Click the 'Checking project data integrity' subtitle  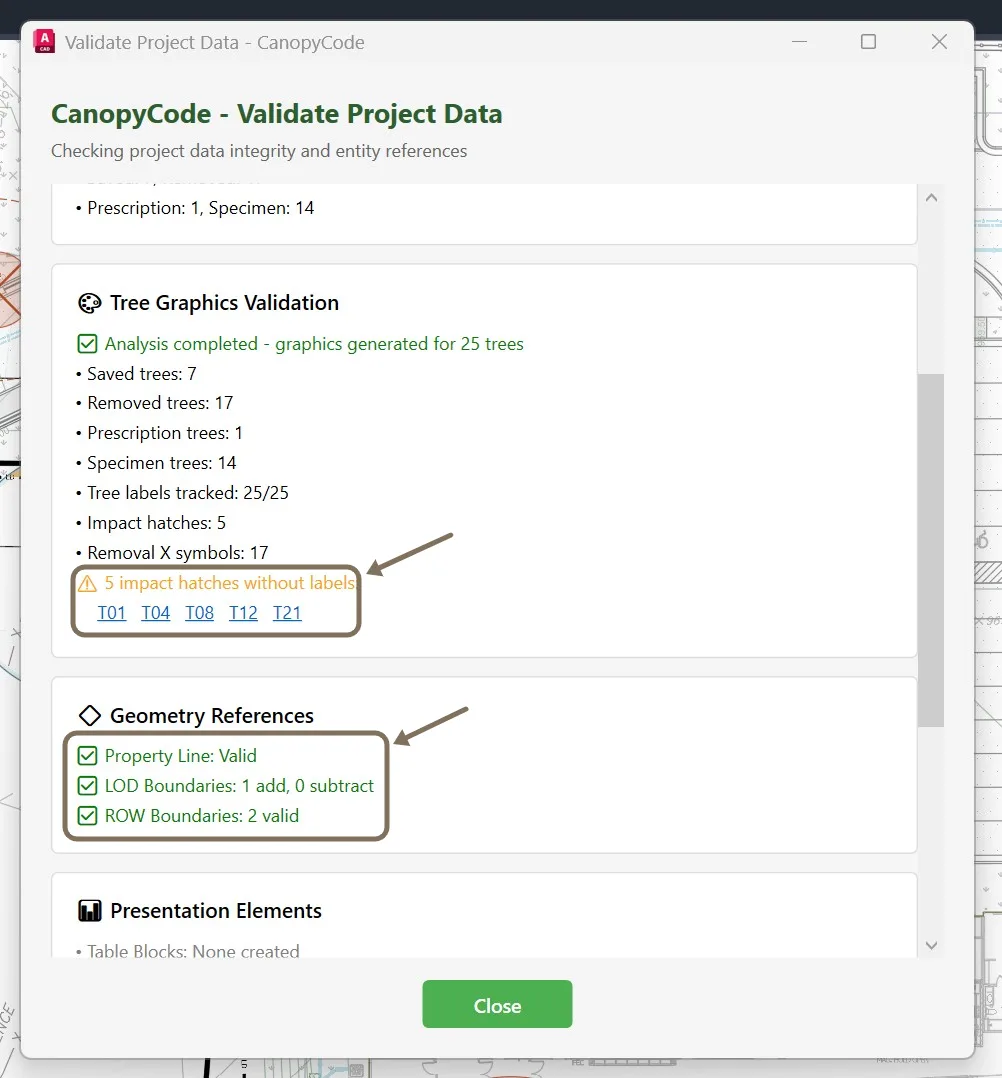[x=259, y=151]
